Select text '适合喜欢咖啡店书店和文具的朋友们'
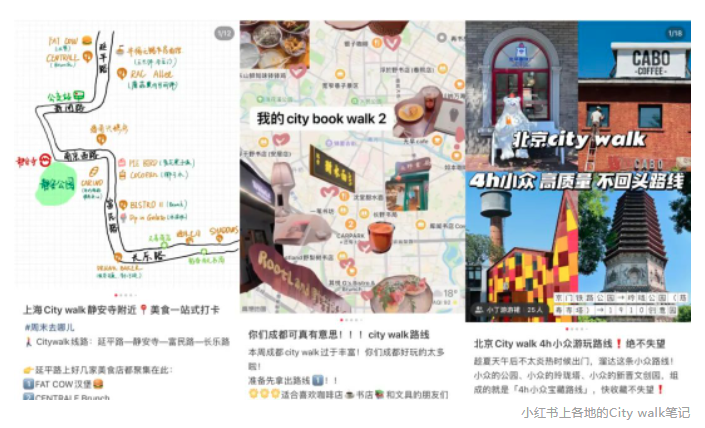This screenshot has width=705, height=428. (x=365, y=395)
